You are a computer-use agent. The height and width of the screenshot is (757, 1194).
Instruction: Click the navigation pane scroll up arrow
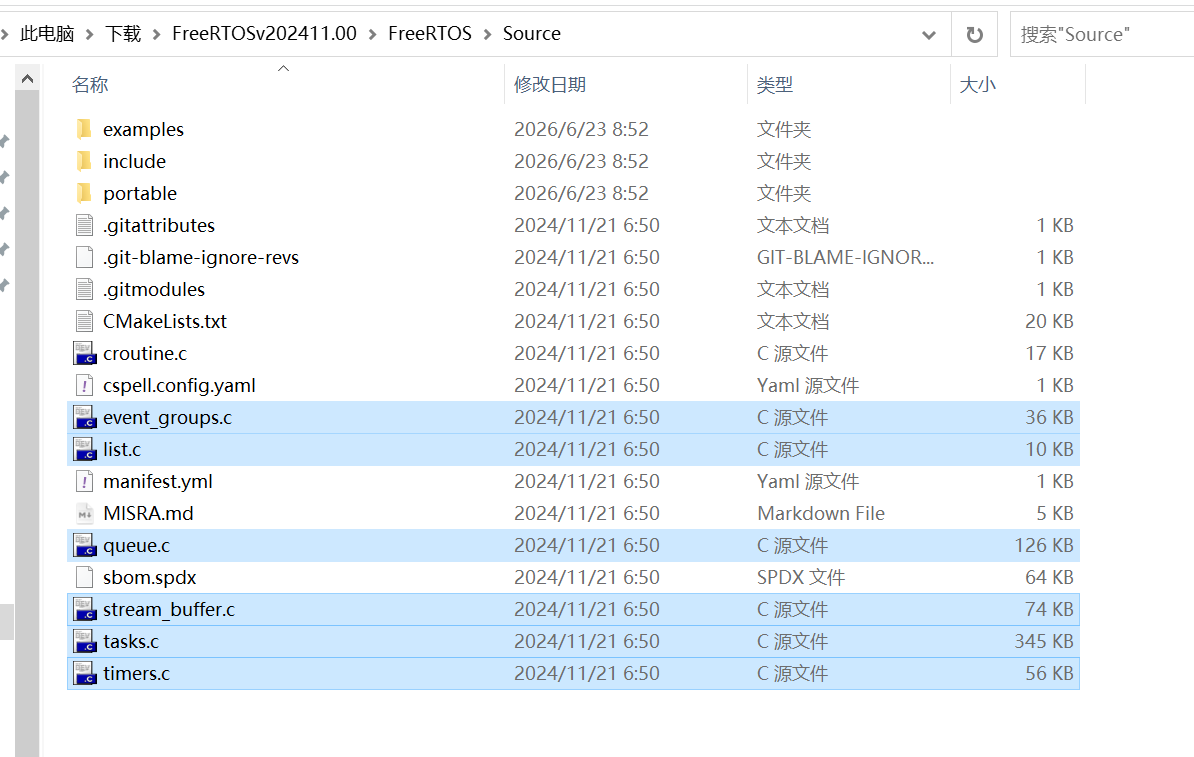27,78
